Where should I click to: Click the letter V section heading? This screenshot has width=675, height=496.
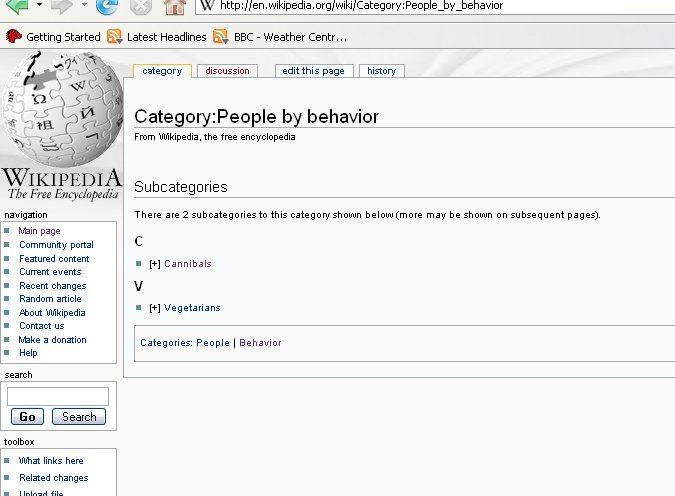pyautogui.click(x=139, y=286)
